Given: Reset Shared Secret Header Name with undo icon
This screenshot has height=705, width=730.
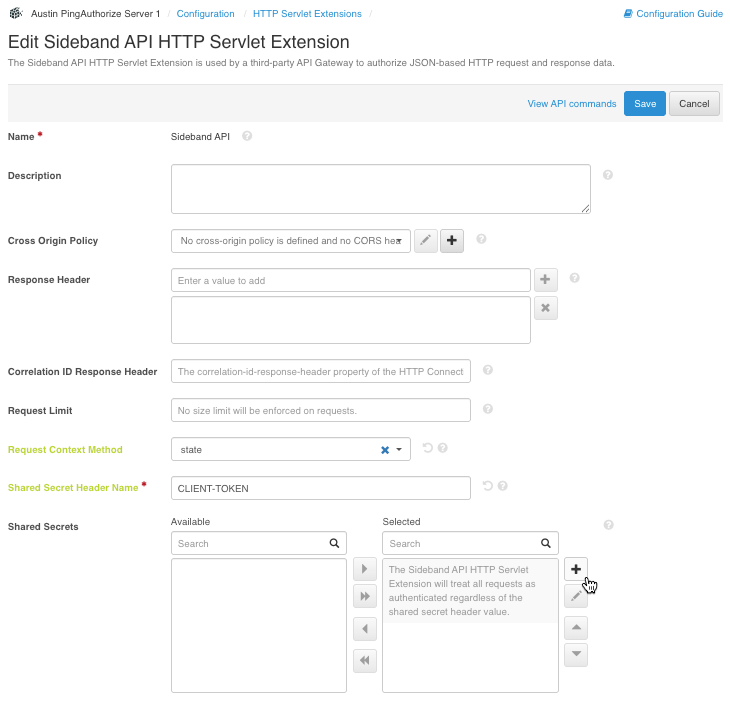Looking at the screenshot, I should pyautogui.click(x=488, y=486).
